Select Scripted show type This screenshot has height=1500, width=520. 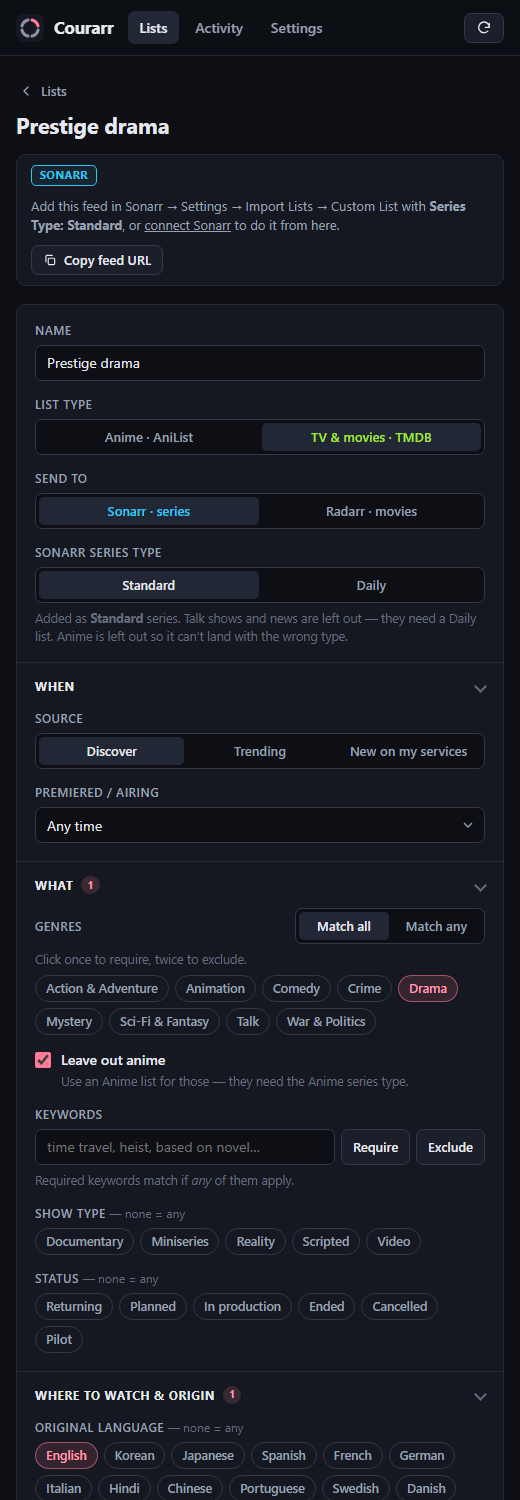pos(326,1242)
